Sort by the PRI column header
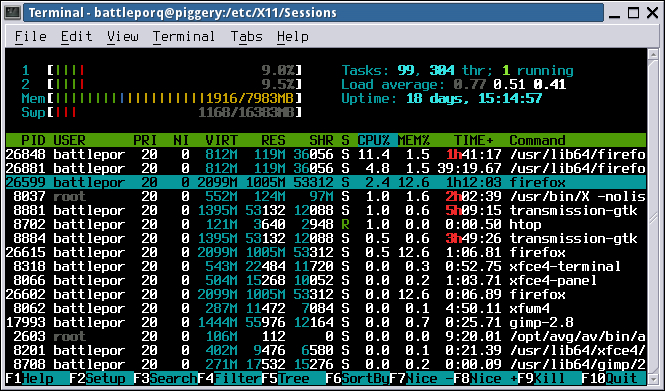665x391 pixels. [145, 140]
